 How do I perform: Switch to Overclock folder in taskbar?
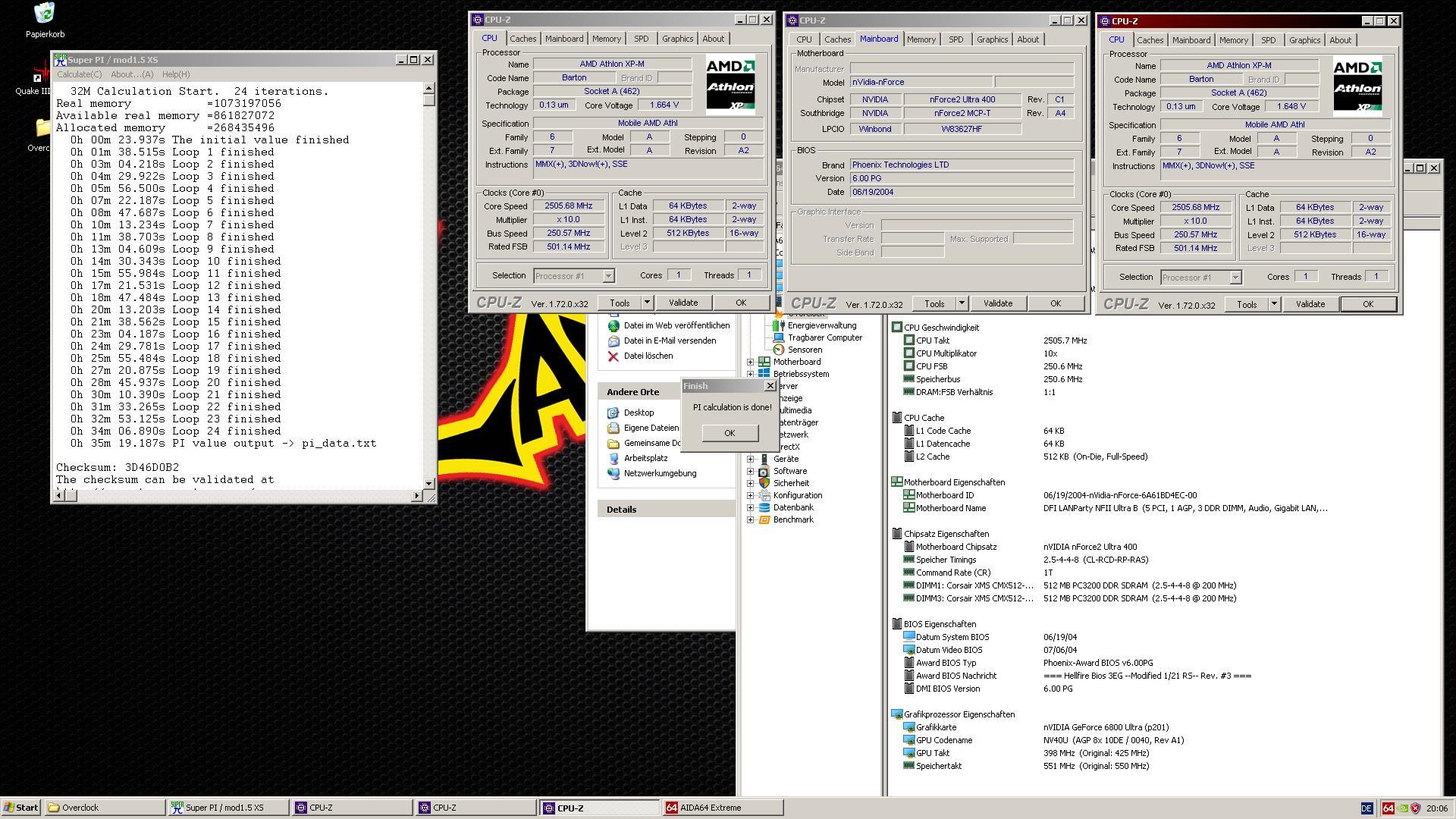(105, 808)
